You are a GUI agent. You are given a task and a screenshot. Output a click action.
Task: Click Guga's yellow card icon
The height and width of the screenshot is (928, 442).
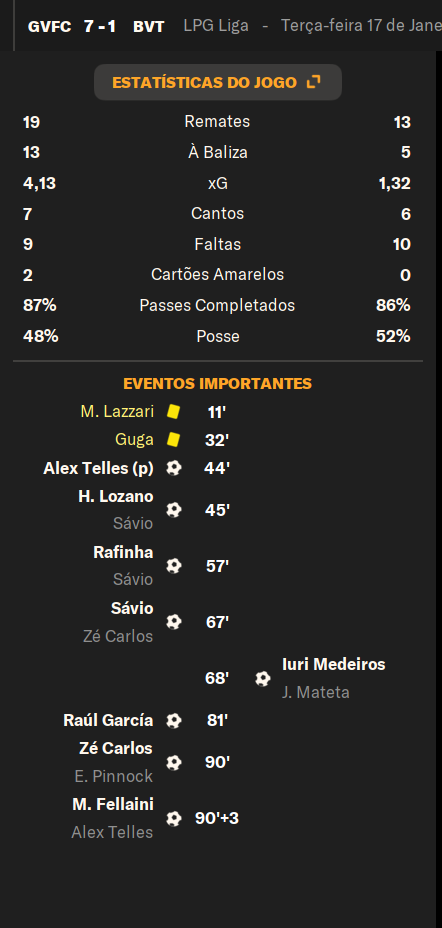(173, 440)
